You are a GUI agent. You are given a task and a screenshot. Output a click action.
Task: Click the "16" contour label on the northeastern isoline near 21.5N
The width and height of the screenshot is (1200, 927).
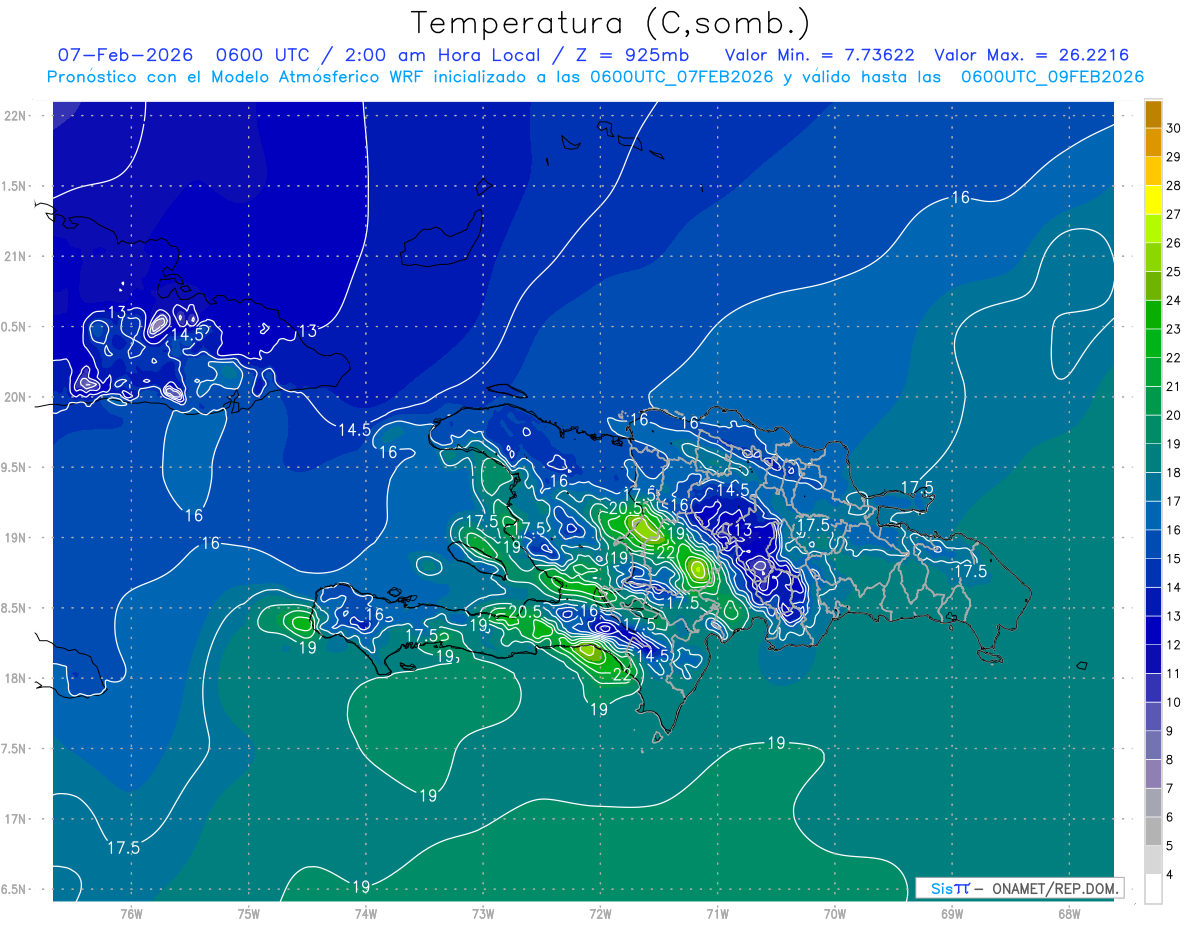[960, 198]
